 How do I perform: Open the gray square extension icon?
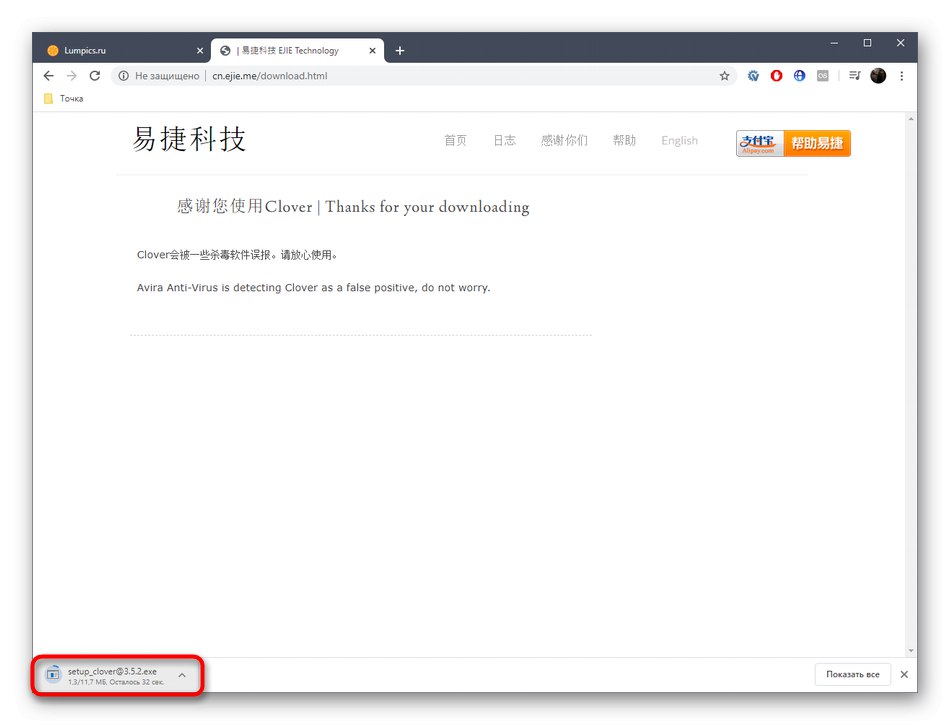[822, 76]
